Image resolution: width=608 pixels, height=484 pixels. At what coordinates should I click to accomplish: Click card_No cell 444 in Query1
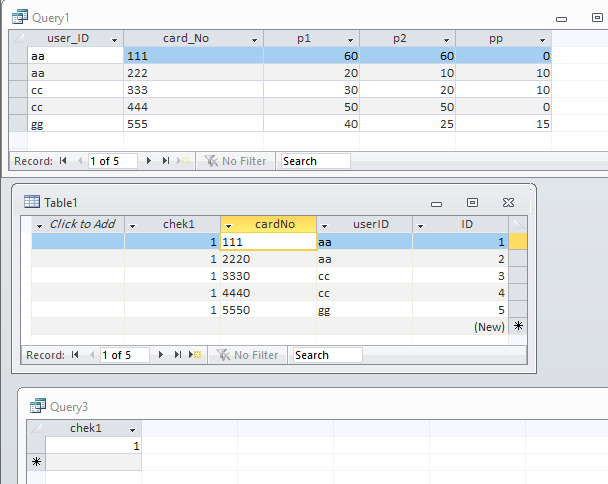(193, 107)
